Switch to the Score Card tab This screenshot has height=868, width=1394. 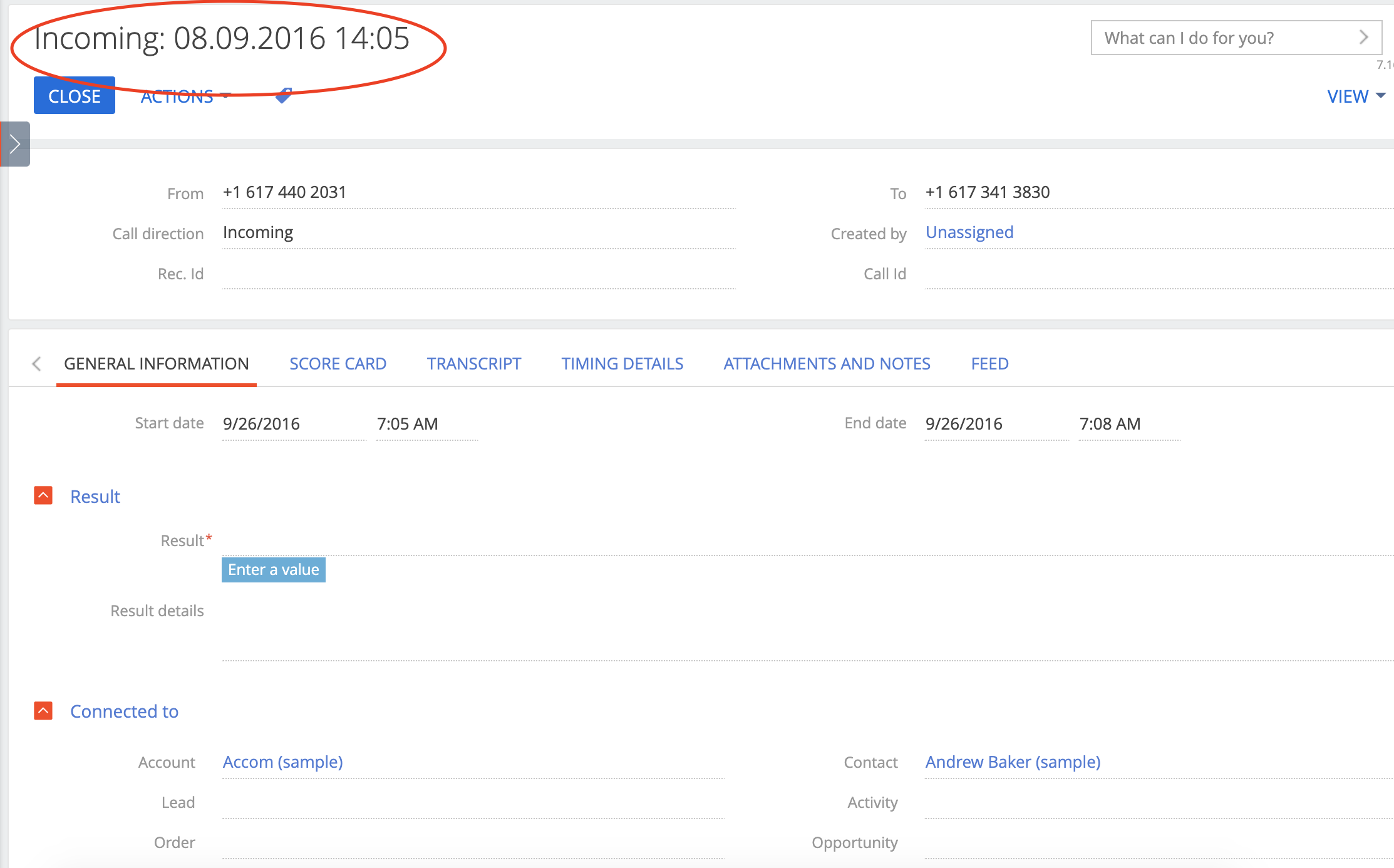tap(338, 364)
